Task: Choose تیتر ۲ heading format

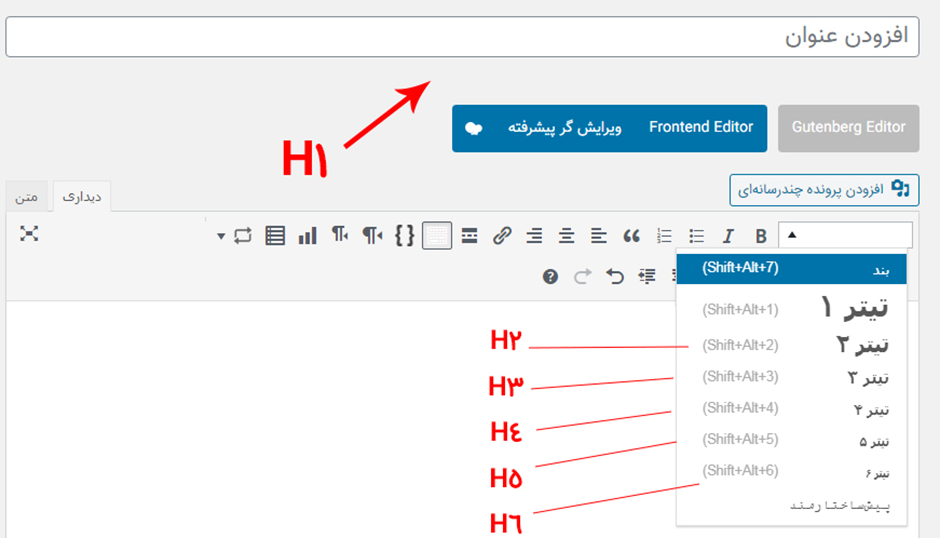Action: pos(791,345)
